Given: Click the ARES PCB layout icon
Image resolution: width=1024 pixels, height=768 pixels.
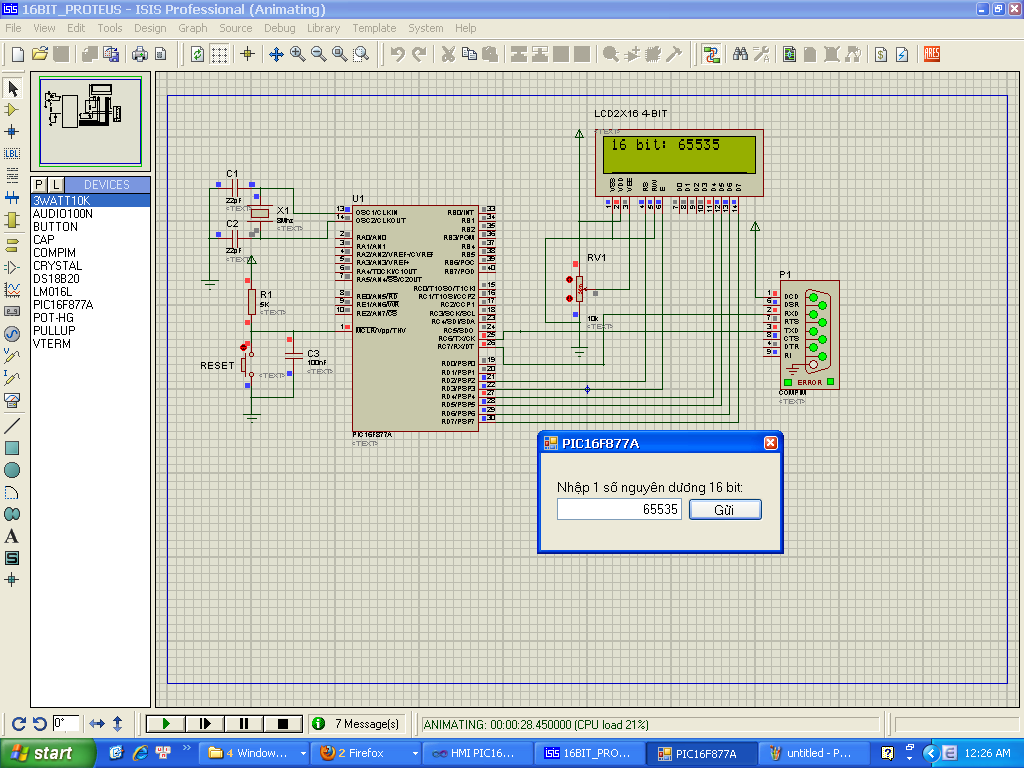Looking at the screenshot, I should tap(931, 54).
